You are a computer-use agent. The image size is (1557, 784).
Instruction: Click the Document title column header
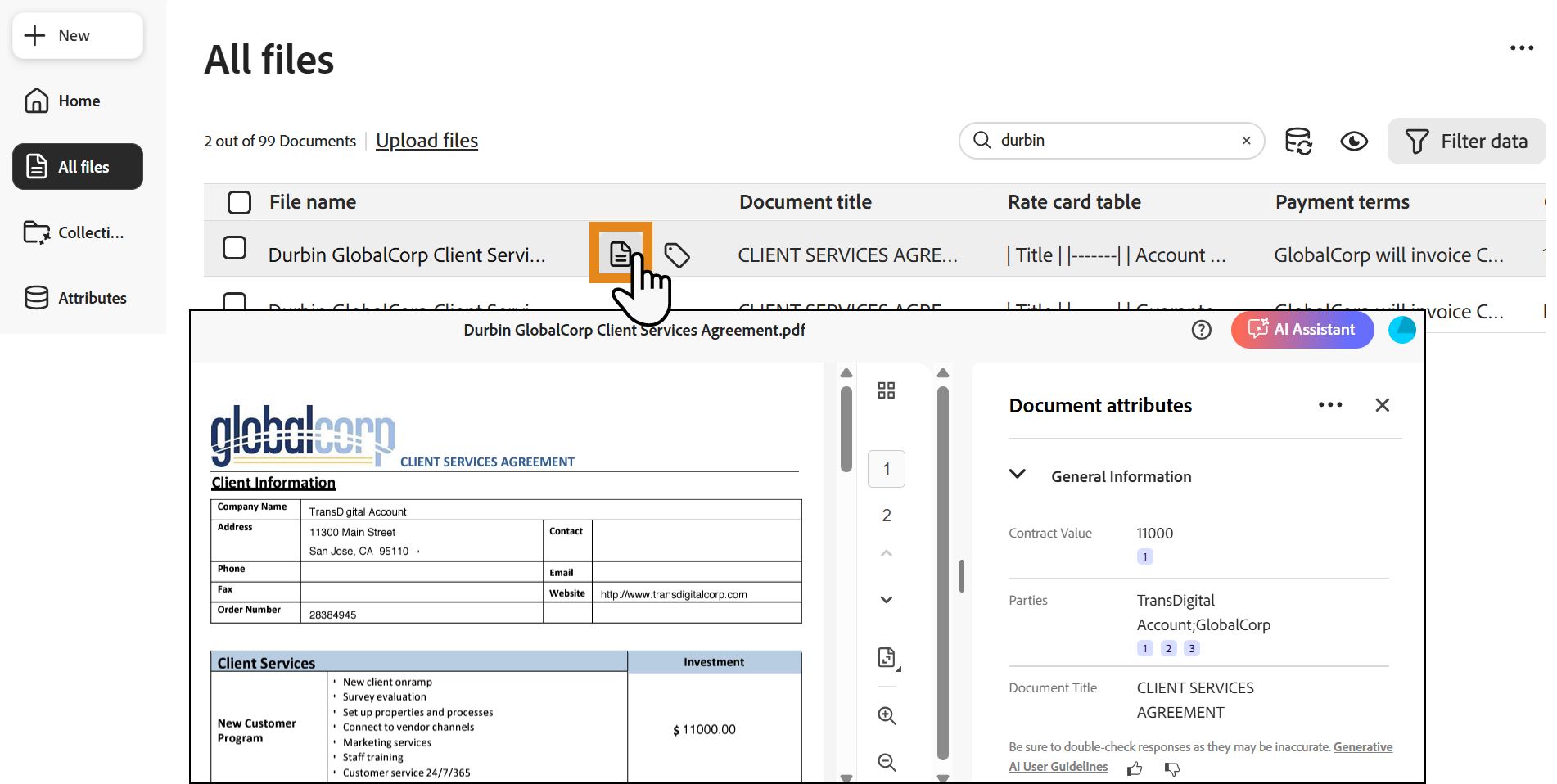[x=806, y=202]
